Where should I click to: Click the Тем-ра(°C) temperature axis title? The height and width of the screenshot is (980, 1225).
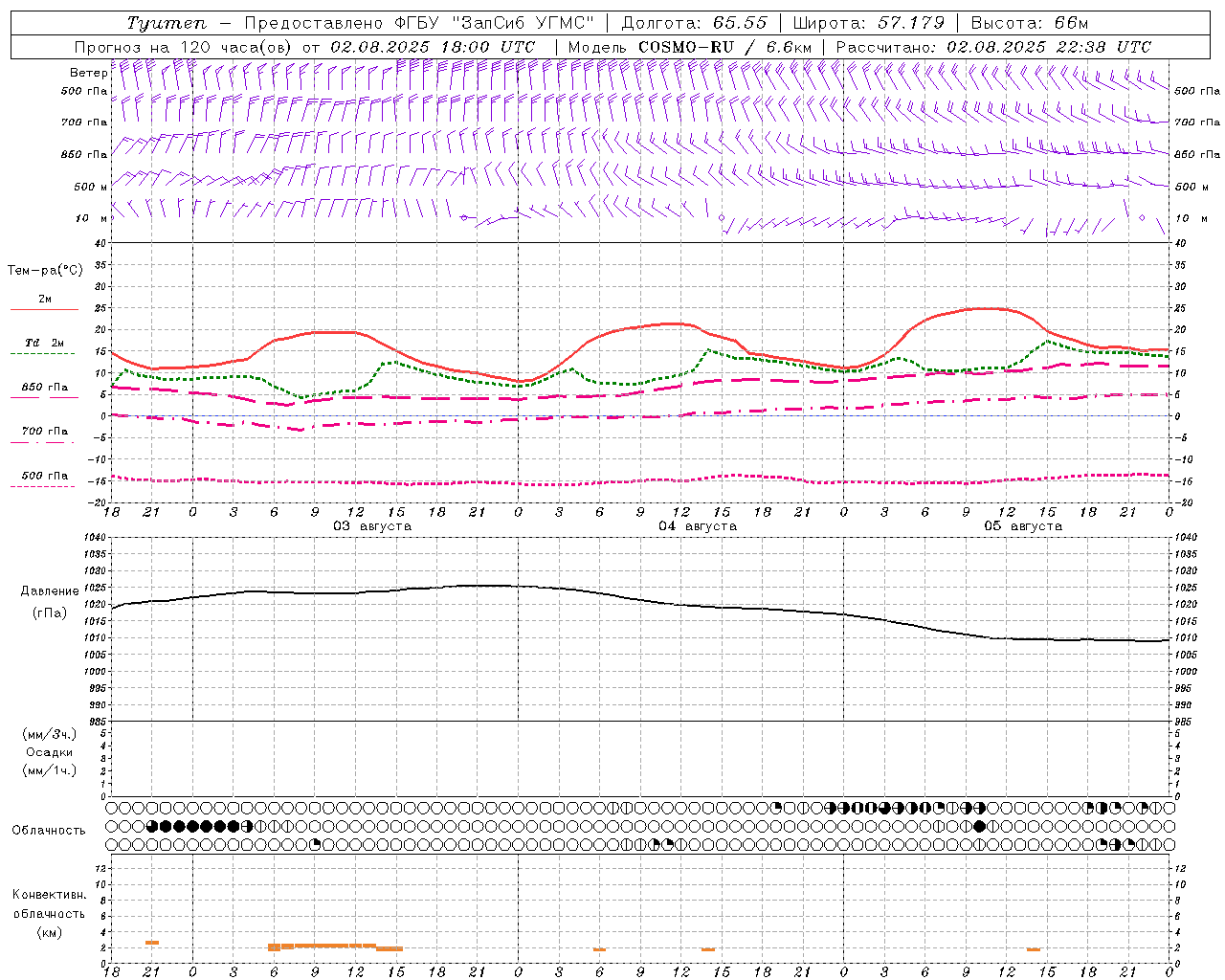[x=45, y=271]
